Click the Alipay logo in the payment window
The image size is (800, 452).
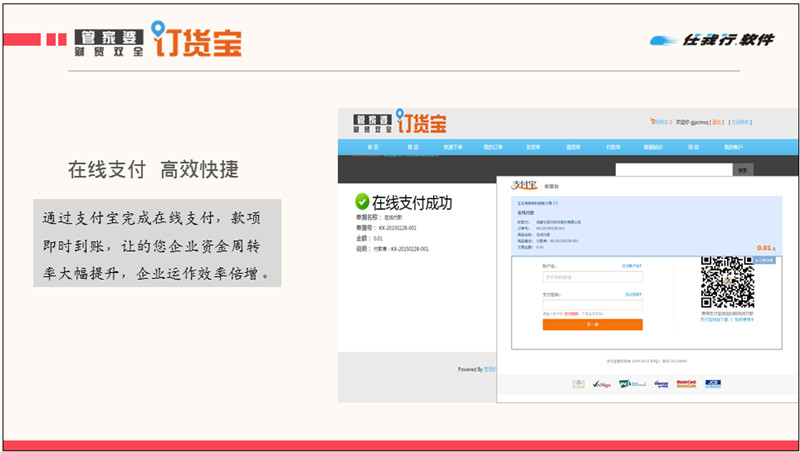coord(524,185)
